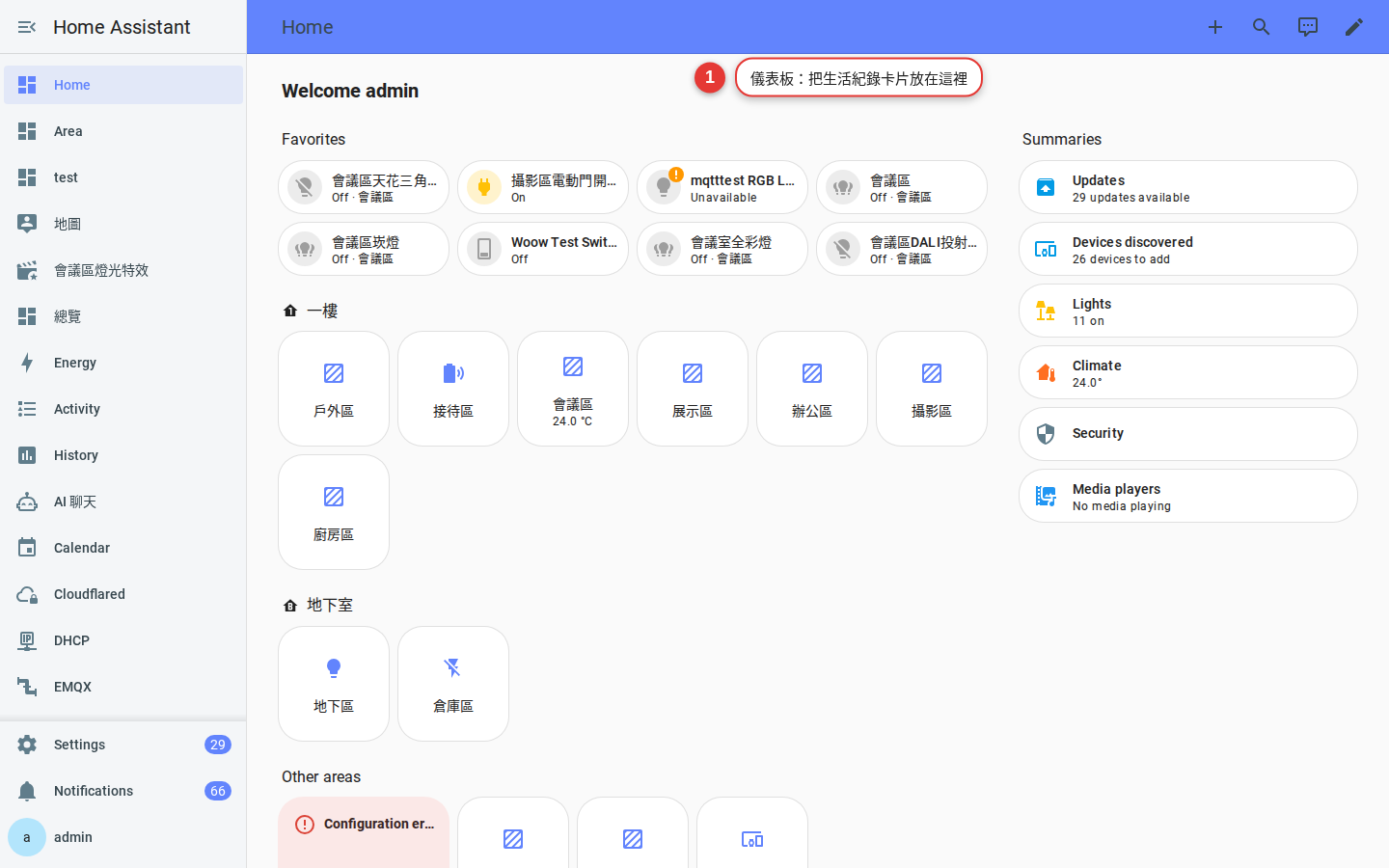Screen dimensions: 1389x868
Task: Open the Updates summary card
Action: (x=1188, y=187)
